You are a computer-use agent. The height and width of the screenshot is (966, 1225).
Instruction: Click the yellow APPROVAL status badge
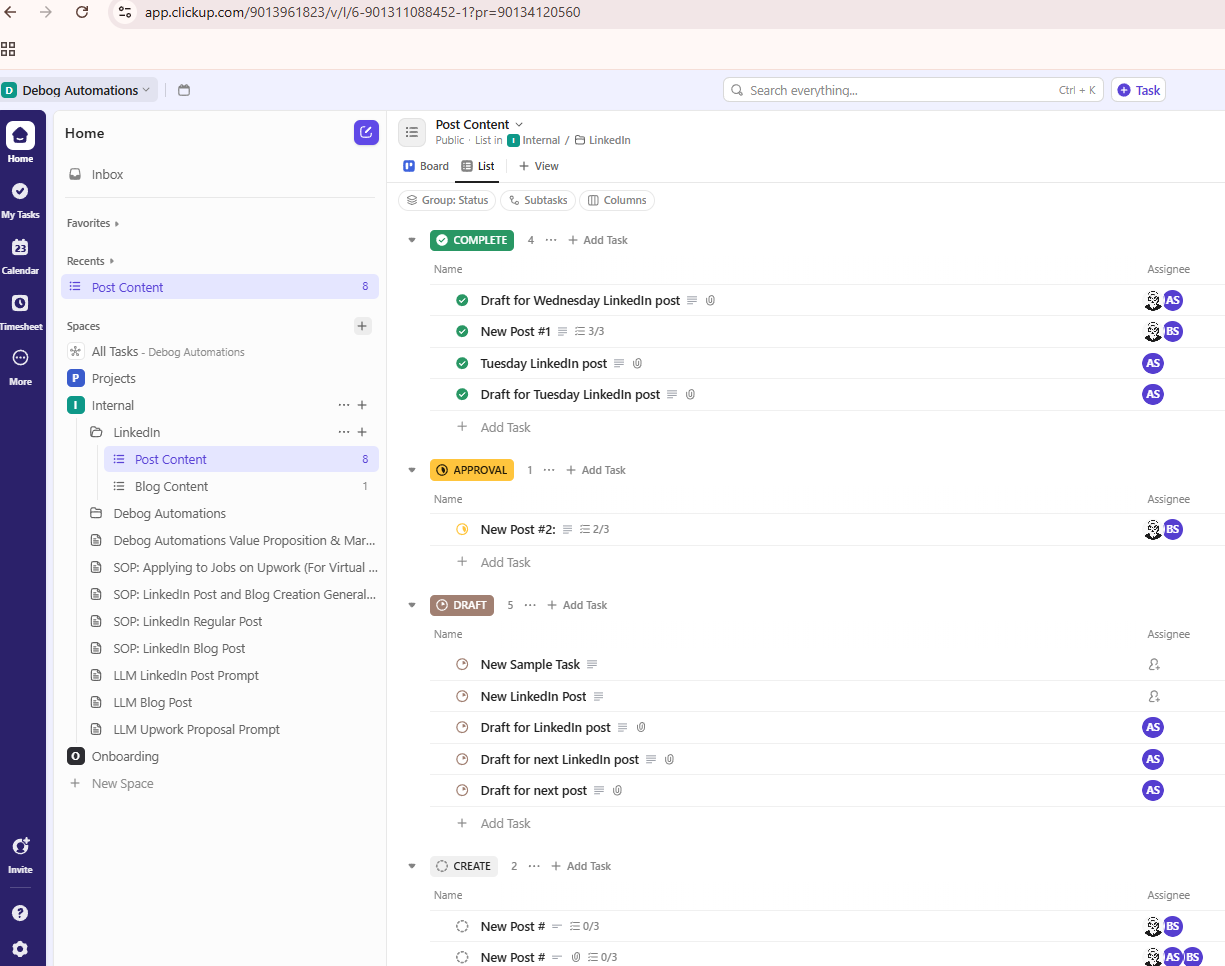472,470
